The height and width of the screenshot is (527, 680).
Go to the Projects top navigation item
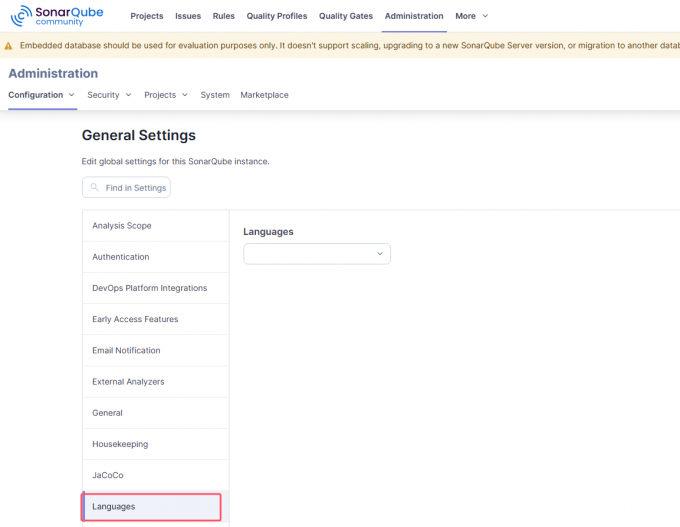[147, 16]
